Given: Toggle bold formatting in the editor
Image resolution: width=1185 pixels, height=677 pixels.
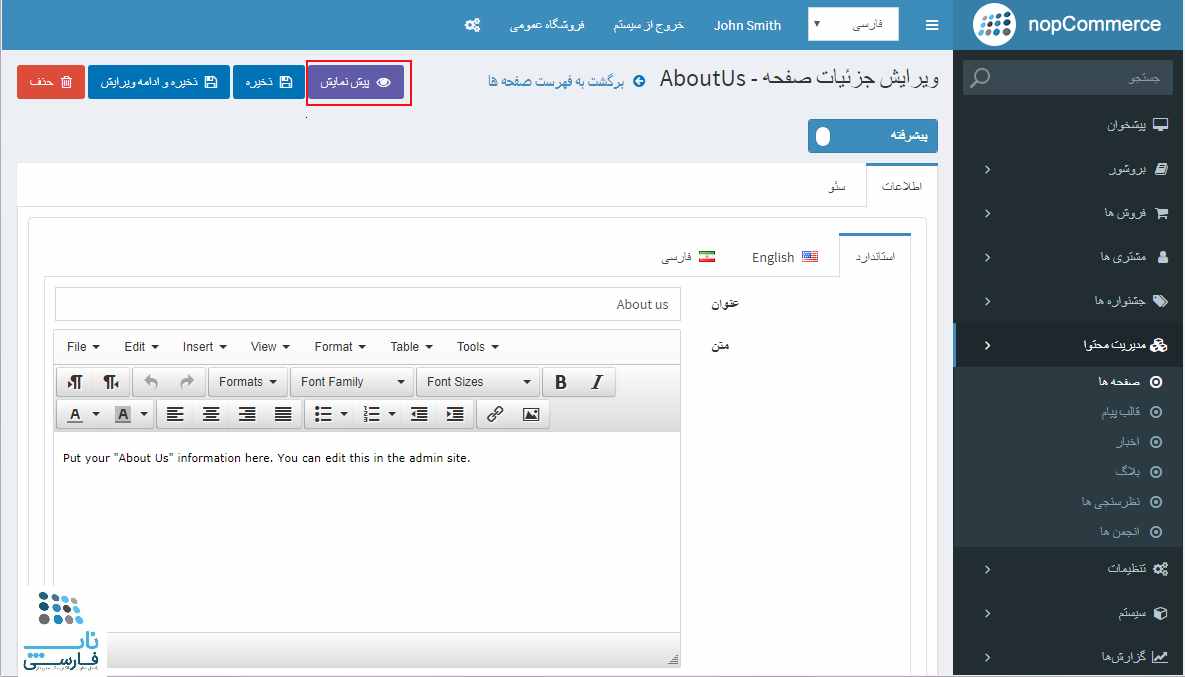Looking at the screenshot, I should pyautogui.click(x=561, y=382).
